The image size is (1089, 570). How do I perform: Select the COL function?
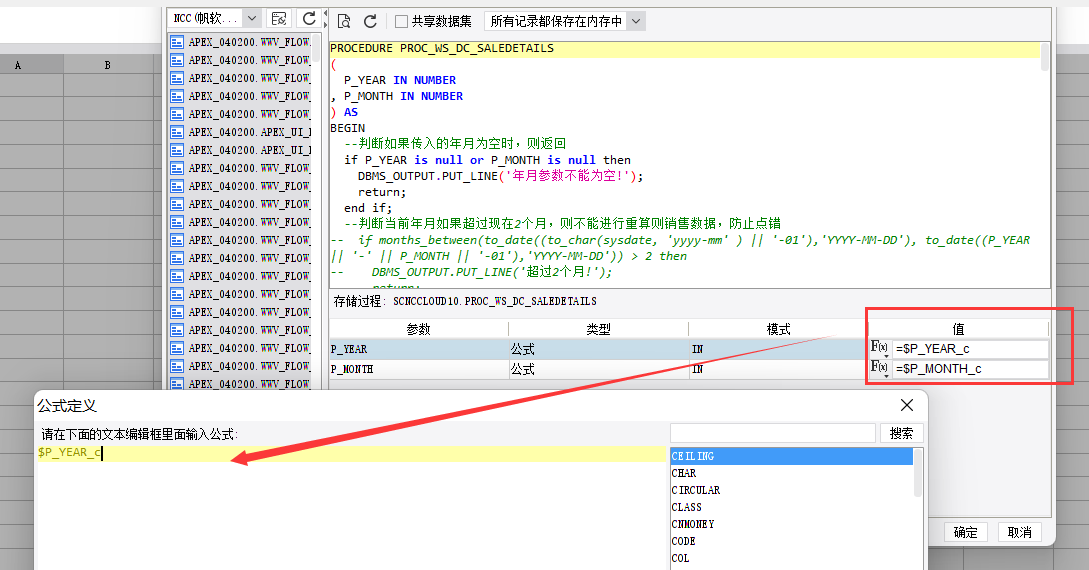pos(792,558)
